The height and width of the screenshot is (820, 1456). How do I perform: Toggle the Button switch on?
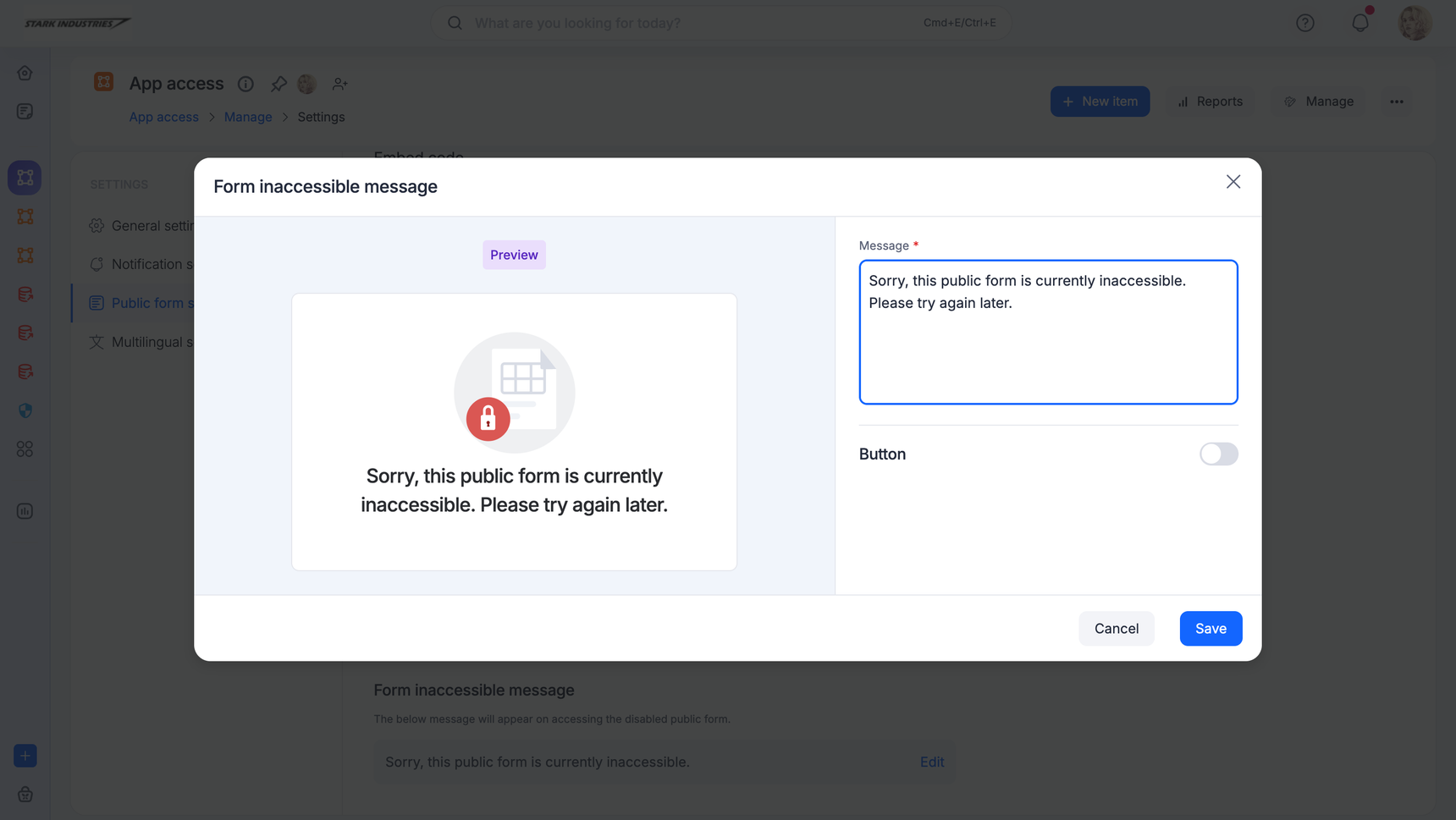pos(1218,454)
